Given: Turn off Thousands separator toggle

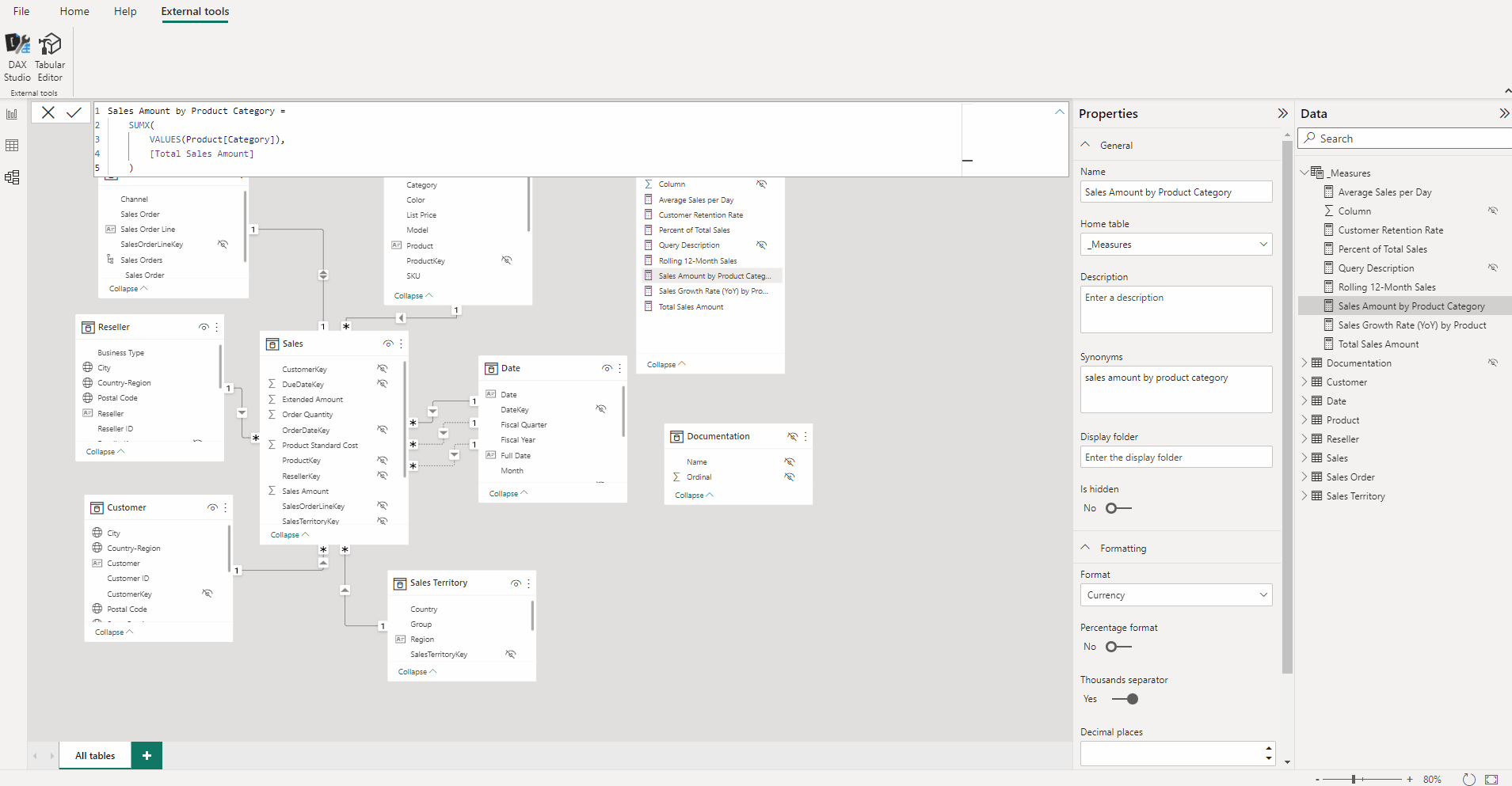Looking at the screenshot, I should coord(1125,699).
